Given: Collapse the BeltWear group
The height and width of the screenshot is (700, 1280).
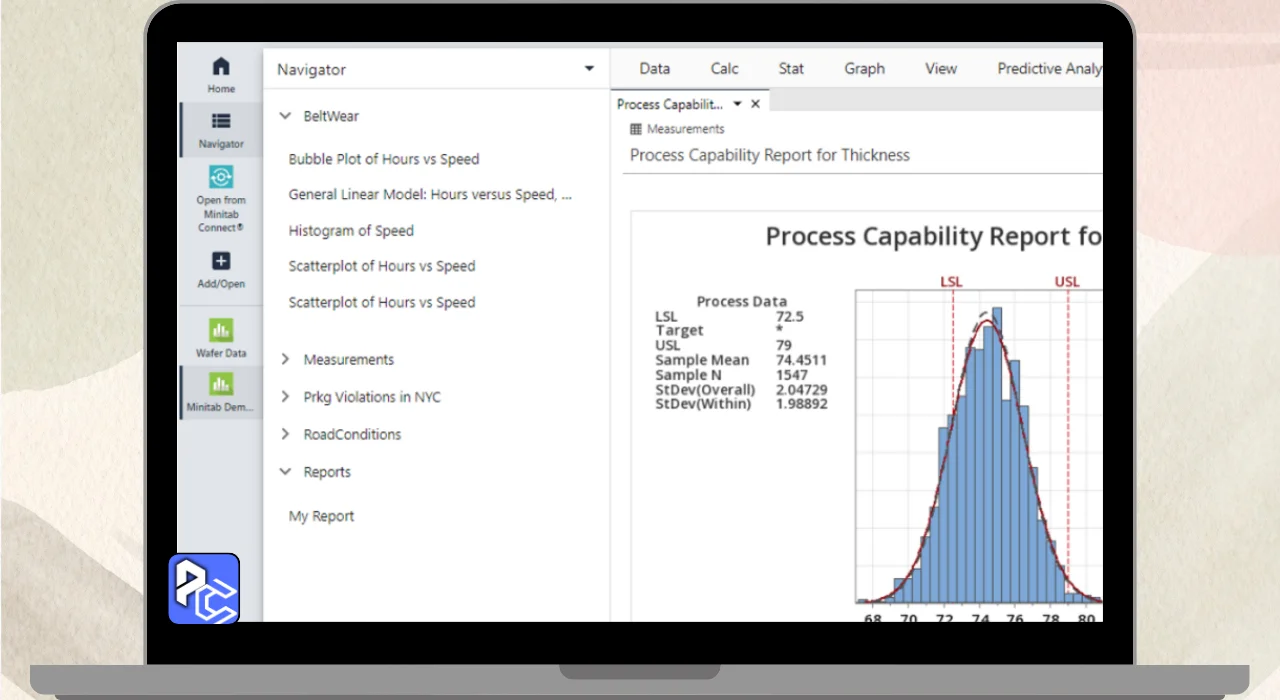Looking at the screenshot, I should (x=285, y=116).
